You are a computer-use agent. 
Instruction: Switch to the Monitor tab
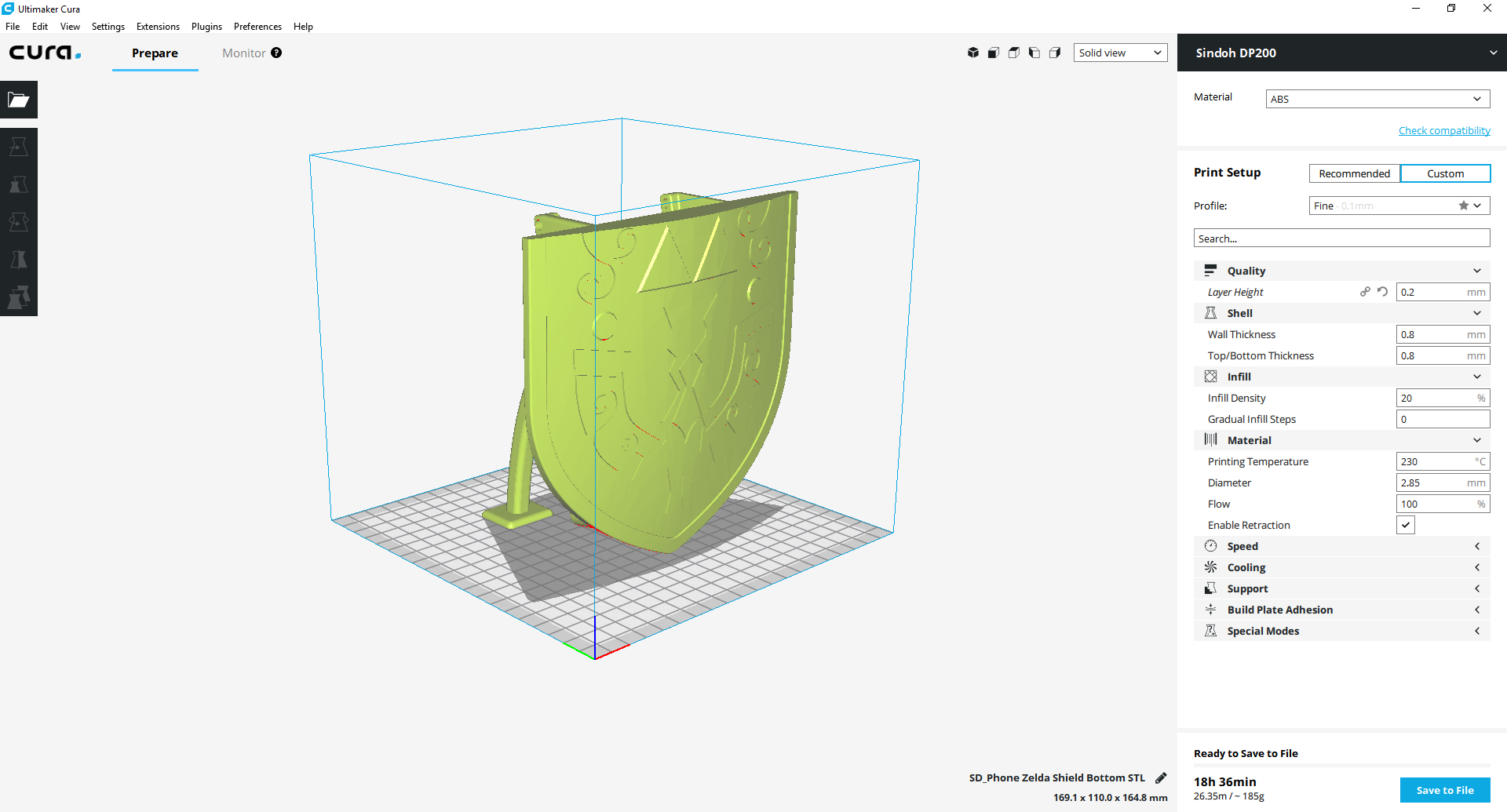click(x=244, y=53)
